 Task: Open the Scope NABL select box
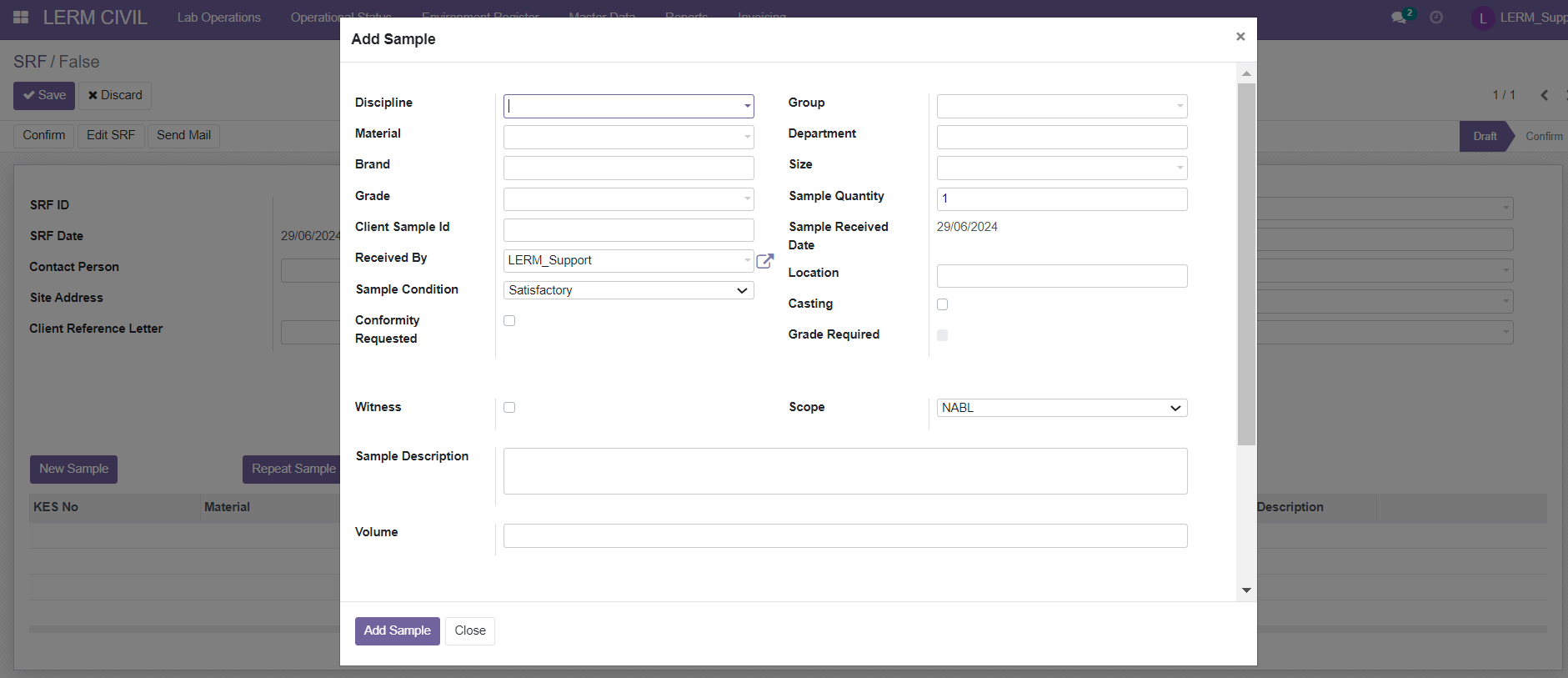point(1062,408)
